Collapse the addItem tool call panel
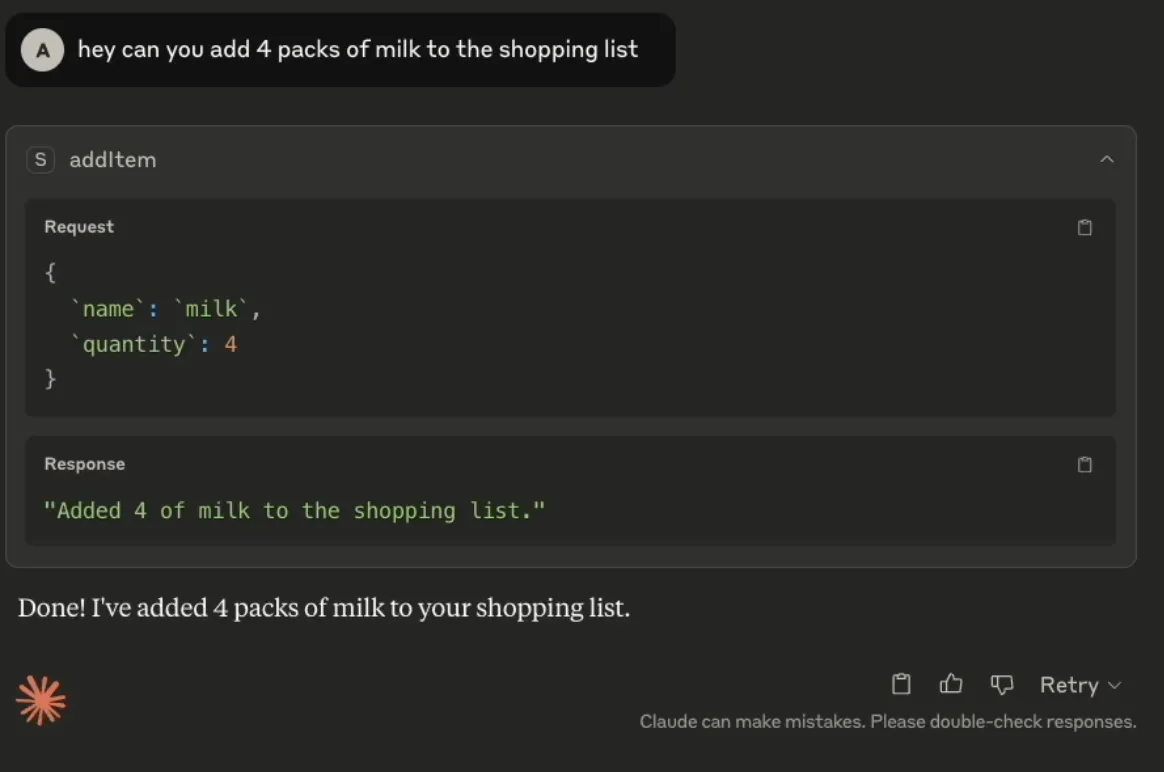This screenshot has height=772, width=1164. (x=1107, y=159)
